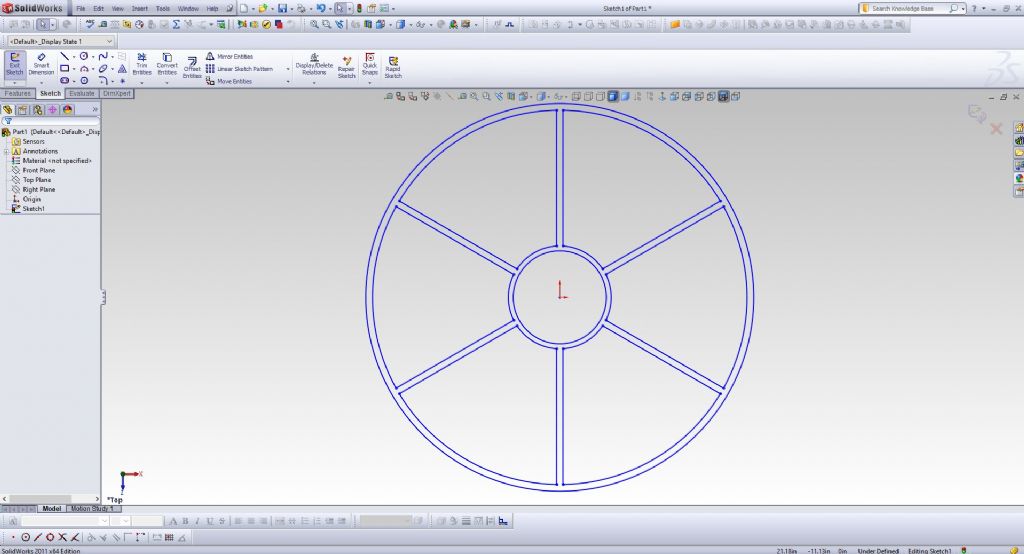Select the Line sketch tool

click(x=64, y=57)
